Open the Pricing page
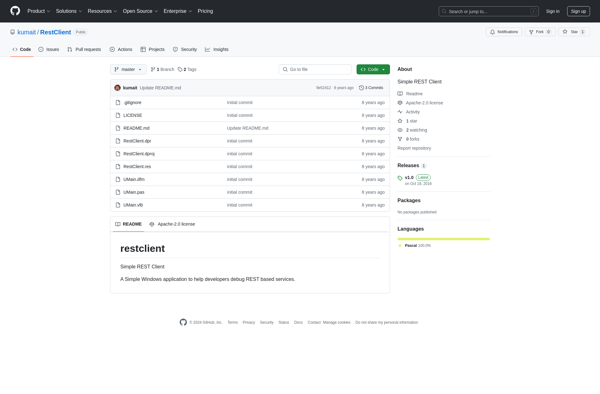 (205, 11)
